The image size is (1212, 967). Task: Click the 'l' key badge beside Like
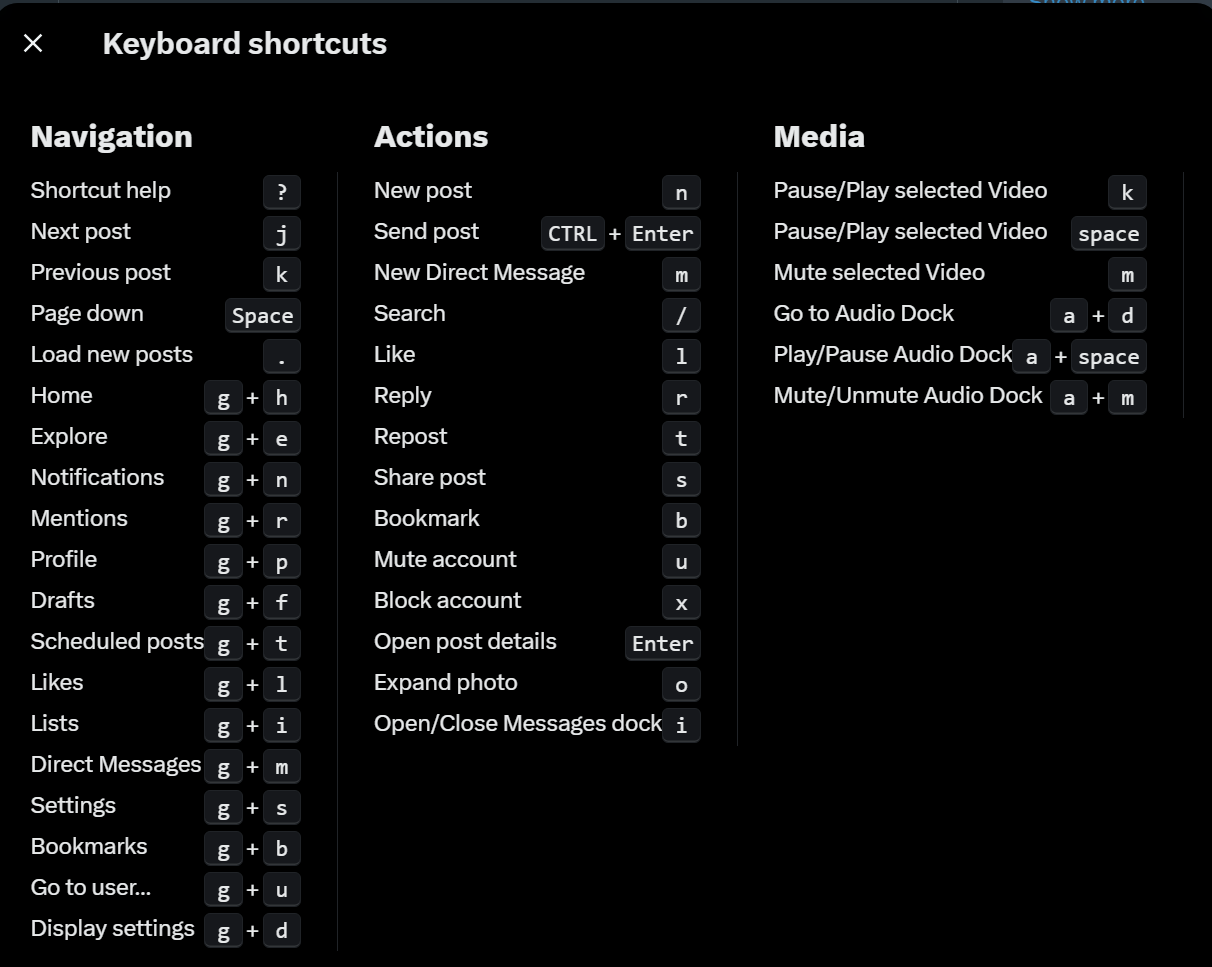681,356
